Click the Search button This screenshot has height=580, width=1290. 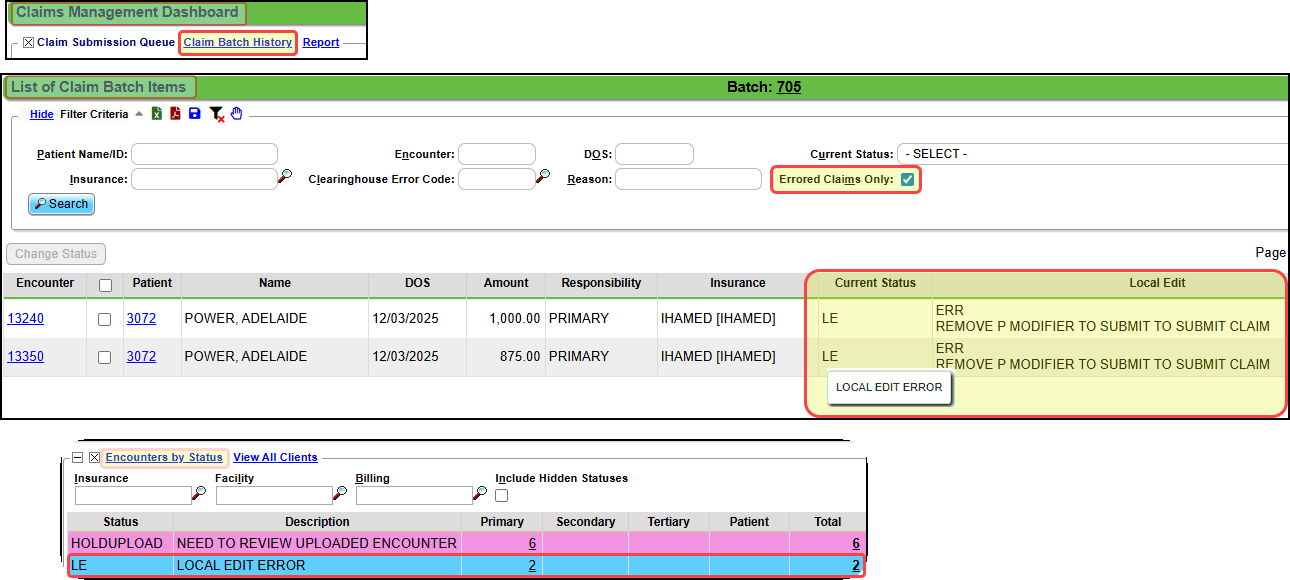62,204
